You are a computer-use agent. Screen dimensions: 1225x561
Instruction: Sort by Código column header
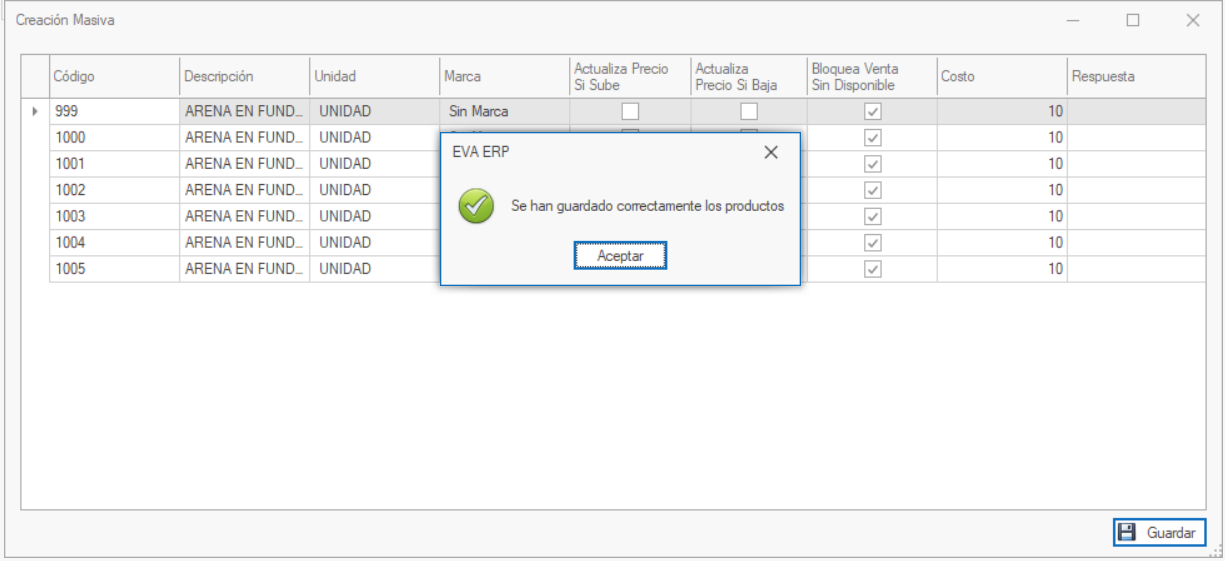tap(114, 76)
